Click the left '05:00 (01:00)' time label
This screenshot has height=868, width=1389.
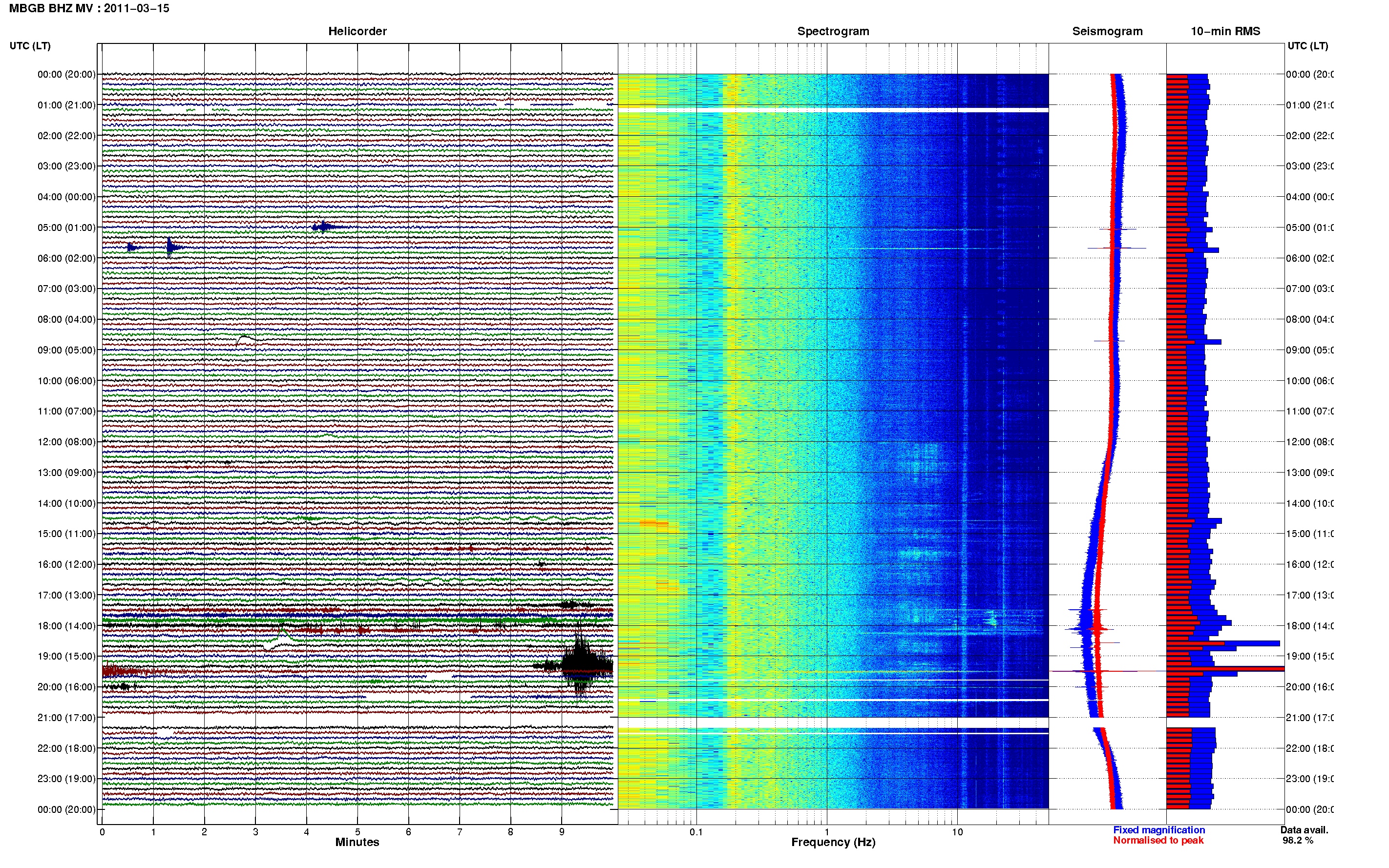[x=66, y=227]
